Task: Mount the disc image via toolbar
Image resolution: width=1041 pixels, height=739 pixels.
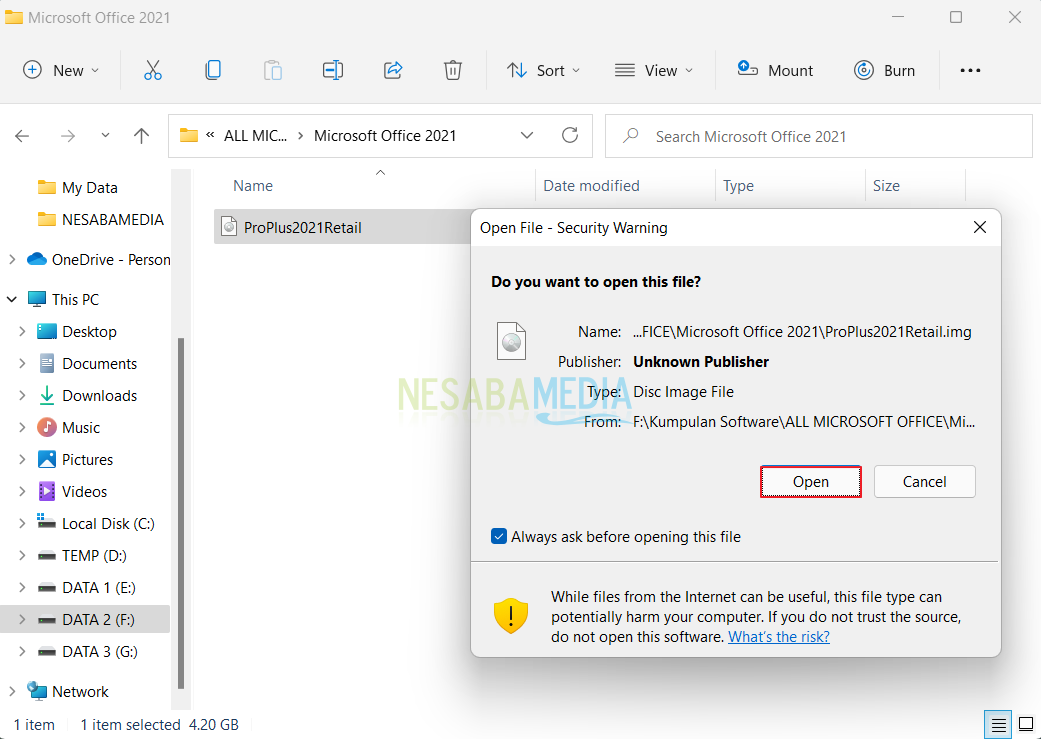Action: [x=775, y=70]
